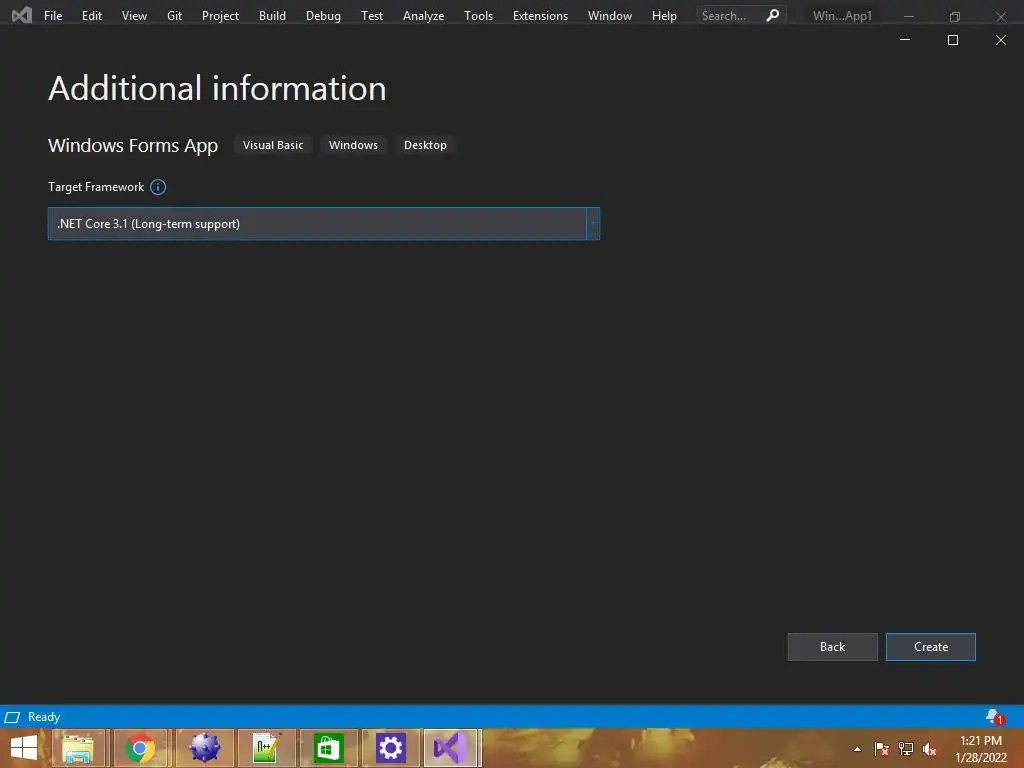Screen dimensions: 1024x768
Task: Switch to Visual Studio taskbar icon
Action: [452, 748]
